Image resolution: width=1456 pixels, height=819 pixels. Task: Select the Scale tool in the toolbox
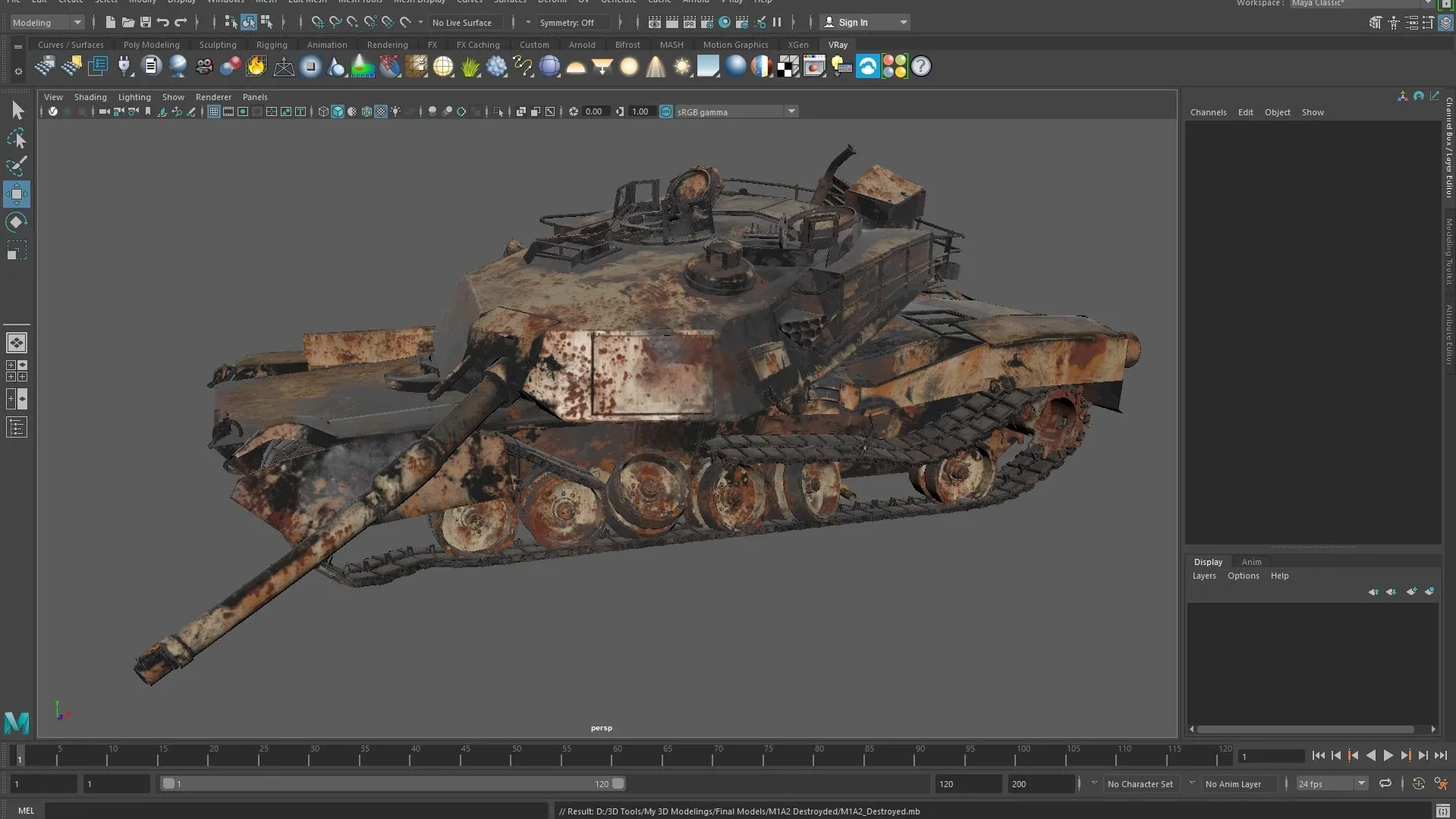point(17,250)
